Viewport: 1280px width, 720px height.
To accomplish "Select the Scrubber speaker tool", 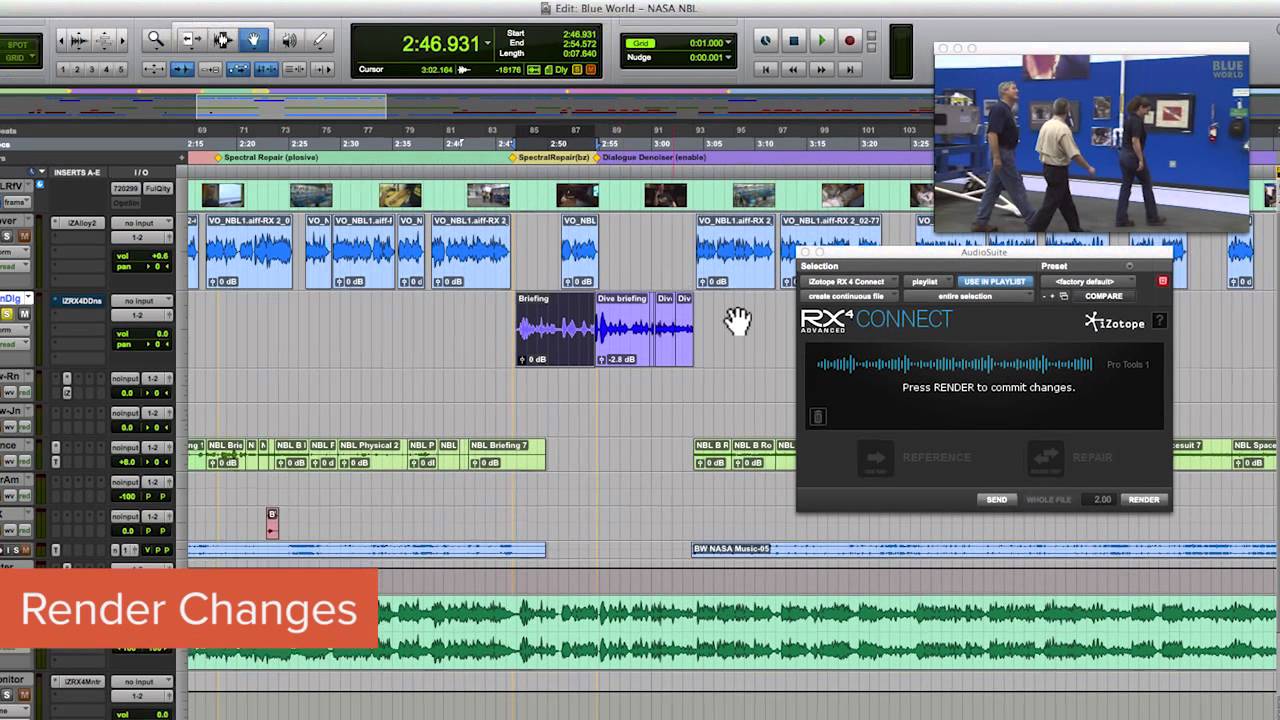I will (288, 40).
